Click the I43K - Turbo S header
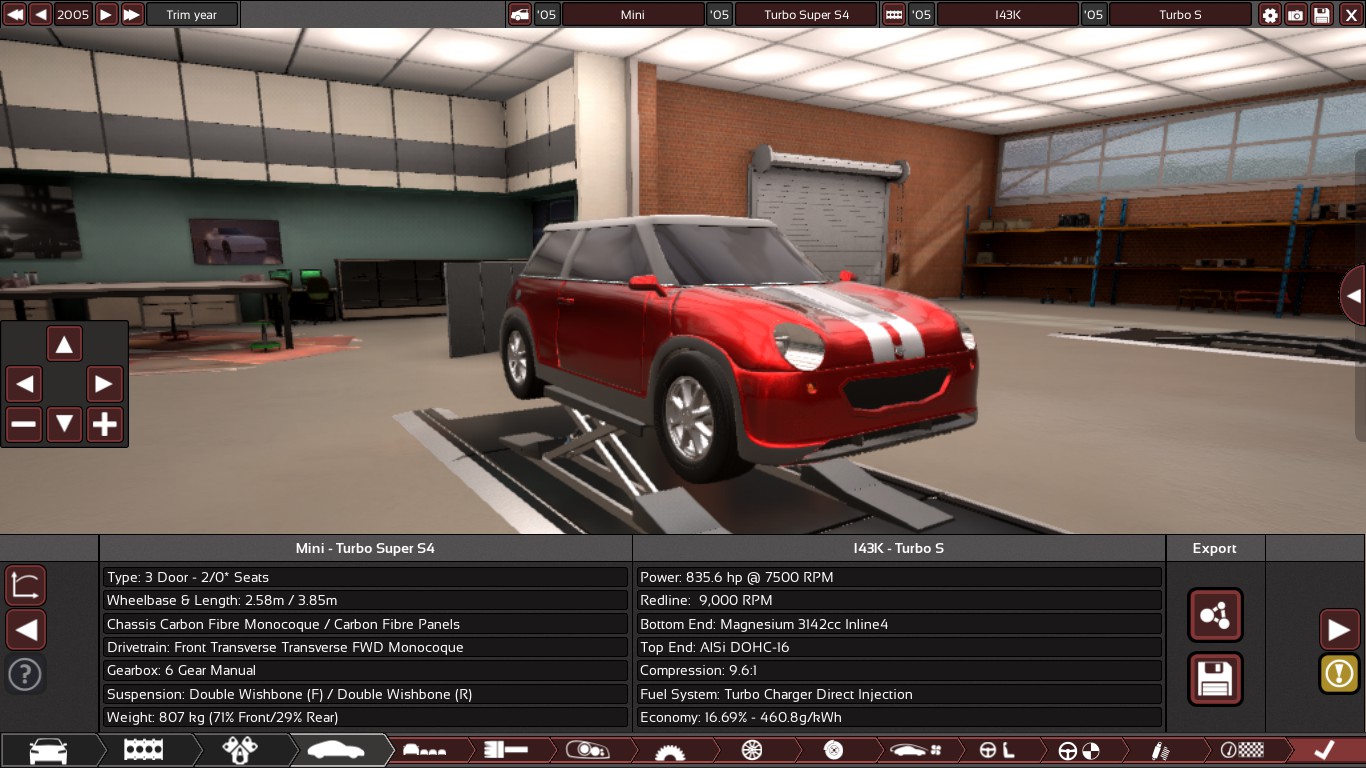The image size is (1366, 768). (899, 548)
